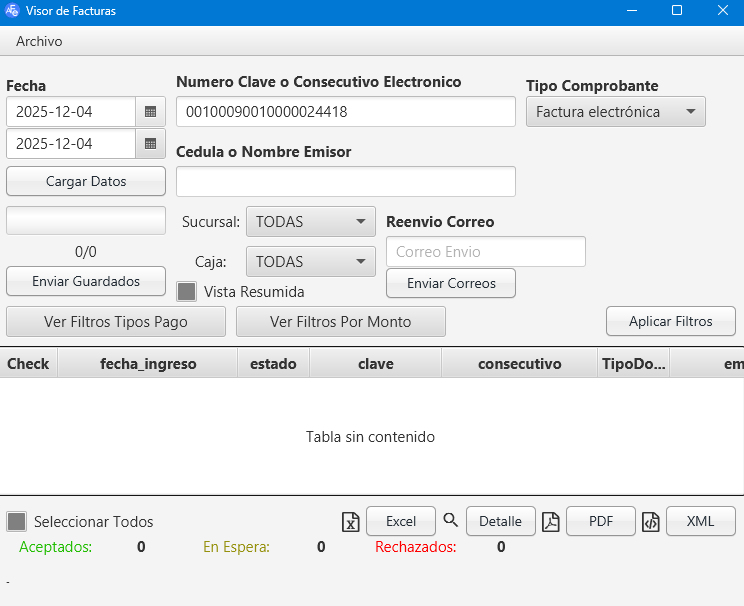Open the Archivo menu
The width and height of the screenshot is (744, 606).
click(x=39, y=41)
